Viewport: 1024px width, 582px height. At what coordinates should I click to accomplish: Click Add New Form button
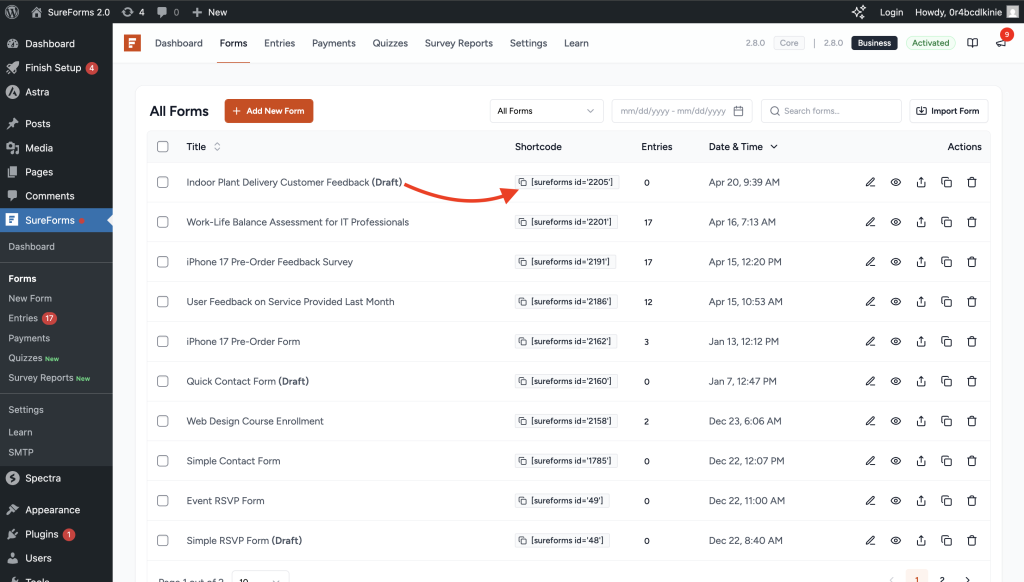269,111
